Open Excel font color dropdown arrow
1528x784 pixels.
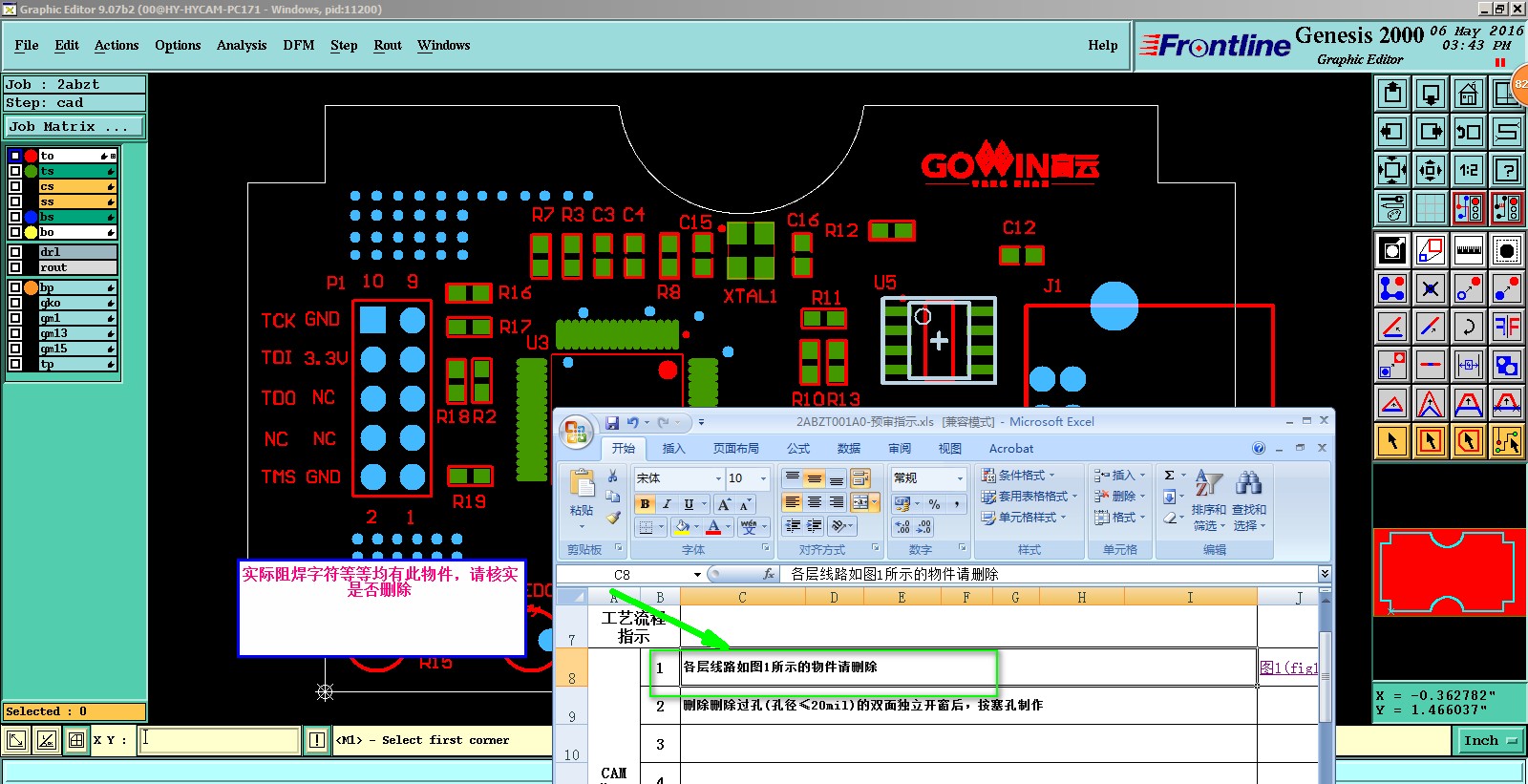pyautogui.click(x=728, y=527)
